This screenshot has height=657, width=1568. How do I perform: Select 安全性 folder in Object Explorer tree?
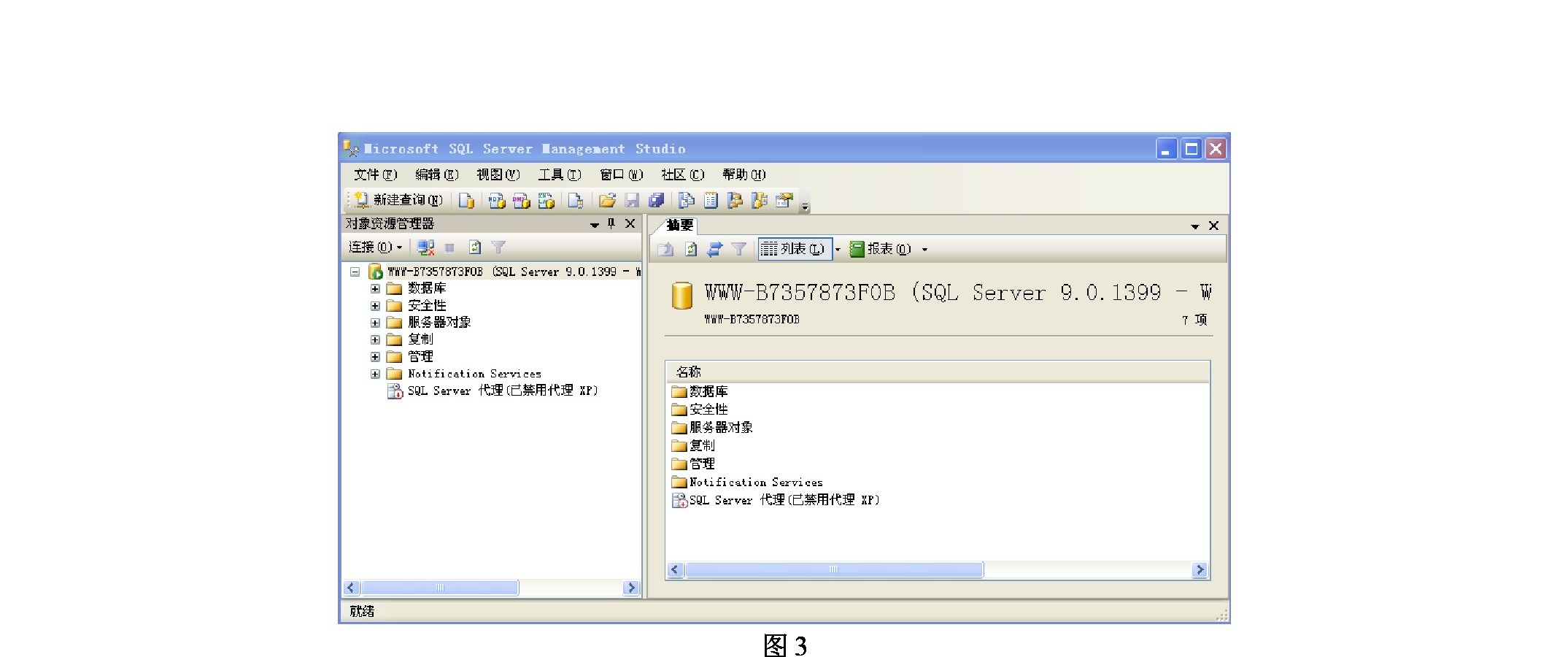click(x=427, y=306)
